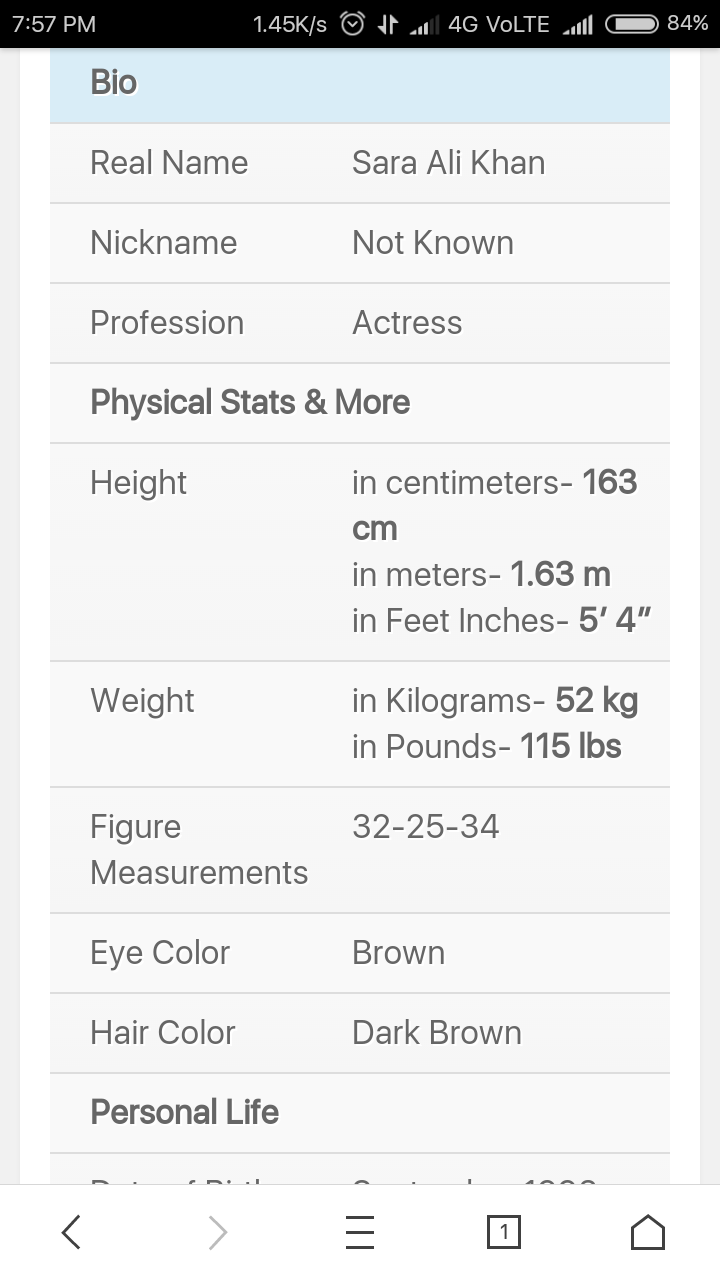
Task: Tap the 32-25-34 figure measurements value
Action: pyautogui.click(x=425, y=827)
